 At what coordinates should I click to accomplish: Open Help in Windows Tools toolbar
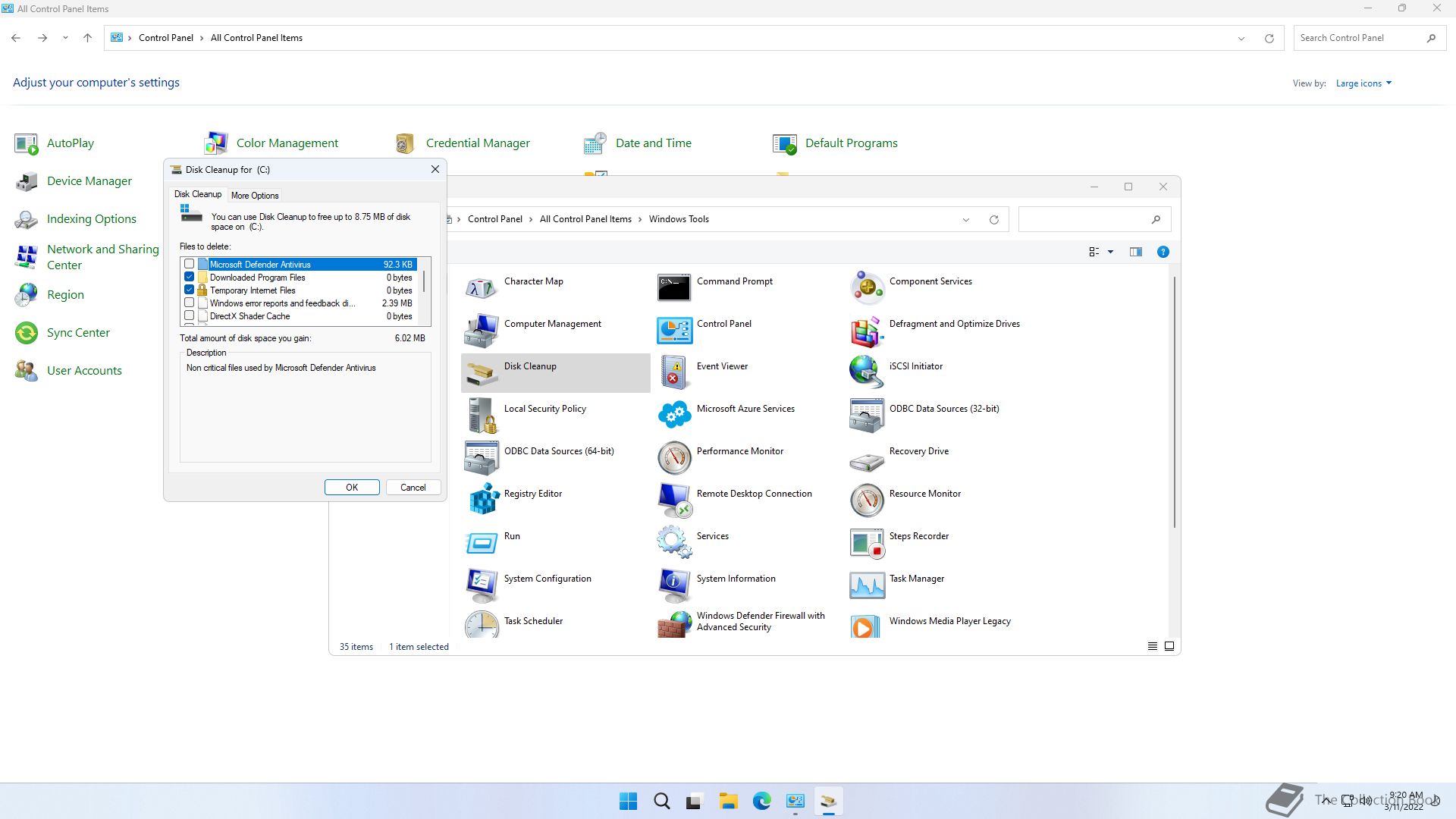click(x=1163, y=252)
